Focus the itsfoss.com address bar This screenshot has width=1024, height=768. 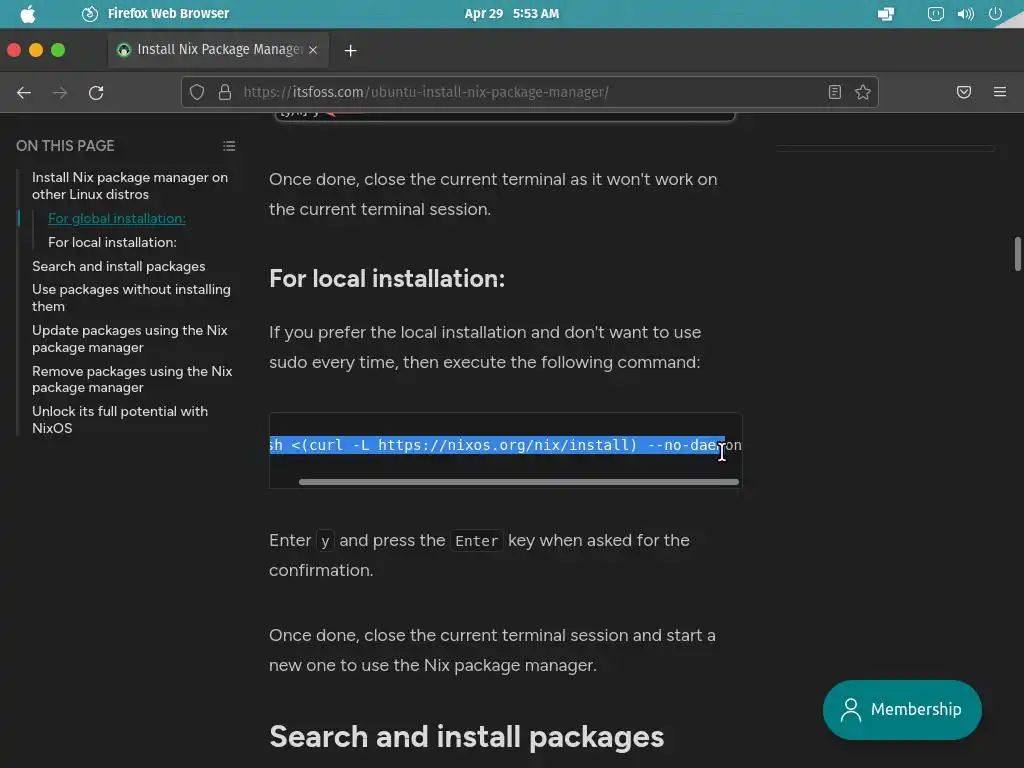[529, 92]
